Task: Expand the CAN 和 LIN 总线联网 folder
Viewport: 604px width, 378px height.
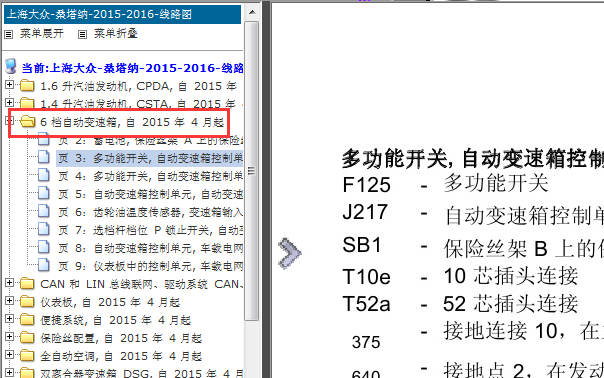Action: [x=10, y=283]
